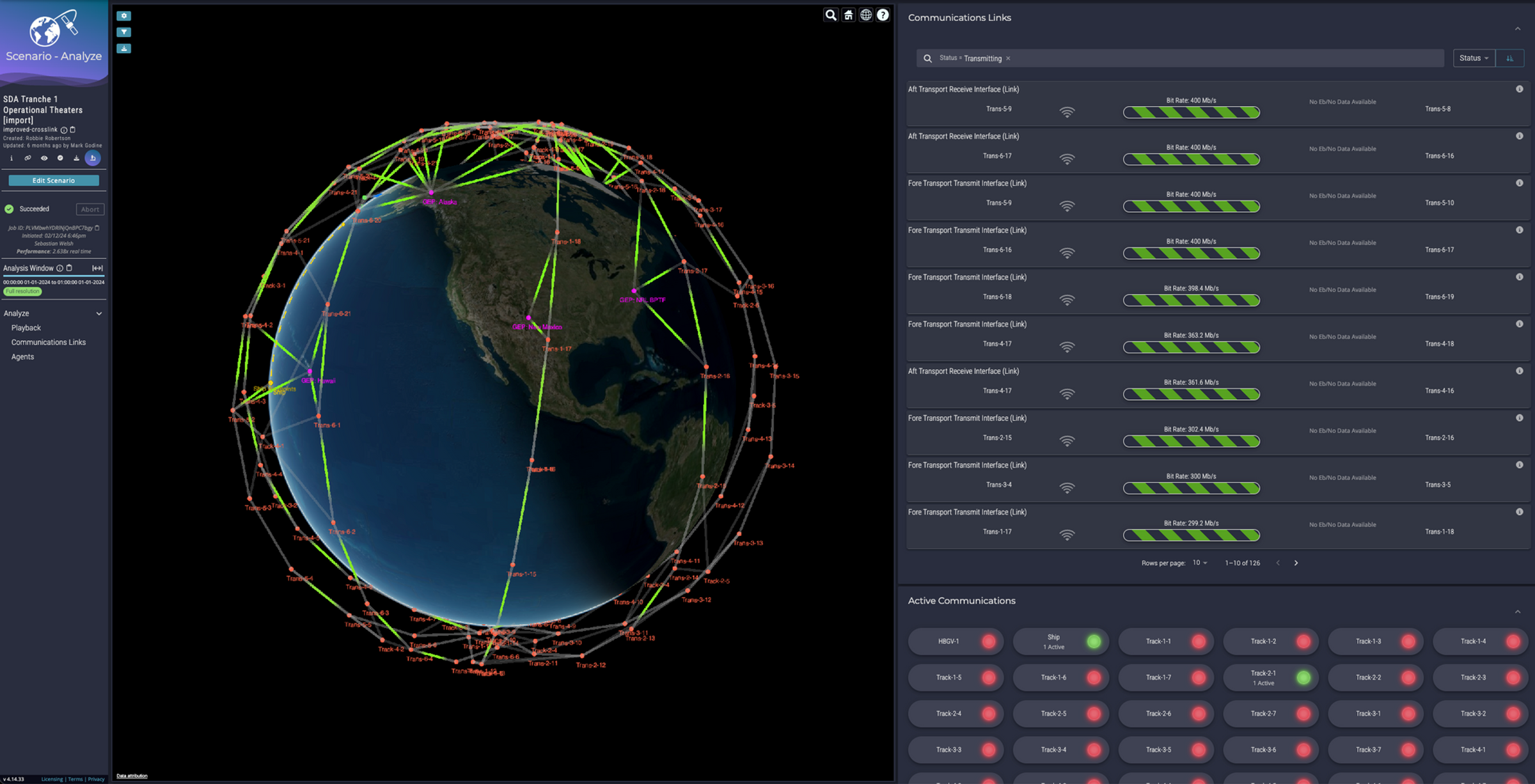This screenshot has width=1535, height=784.
Task: Open the globe view settings gear
Action: coord(123,15)
